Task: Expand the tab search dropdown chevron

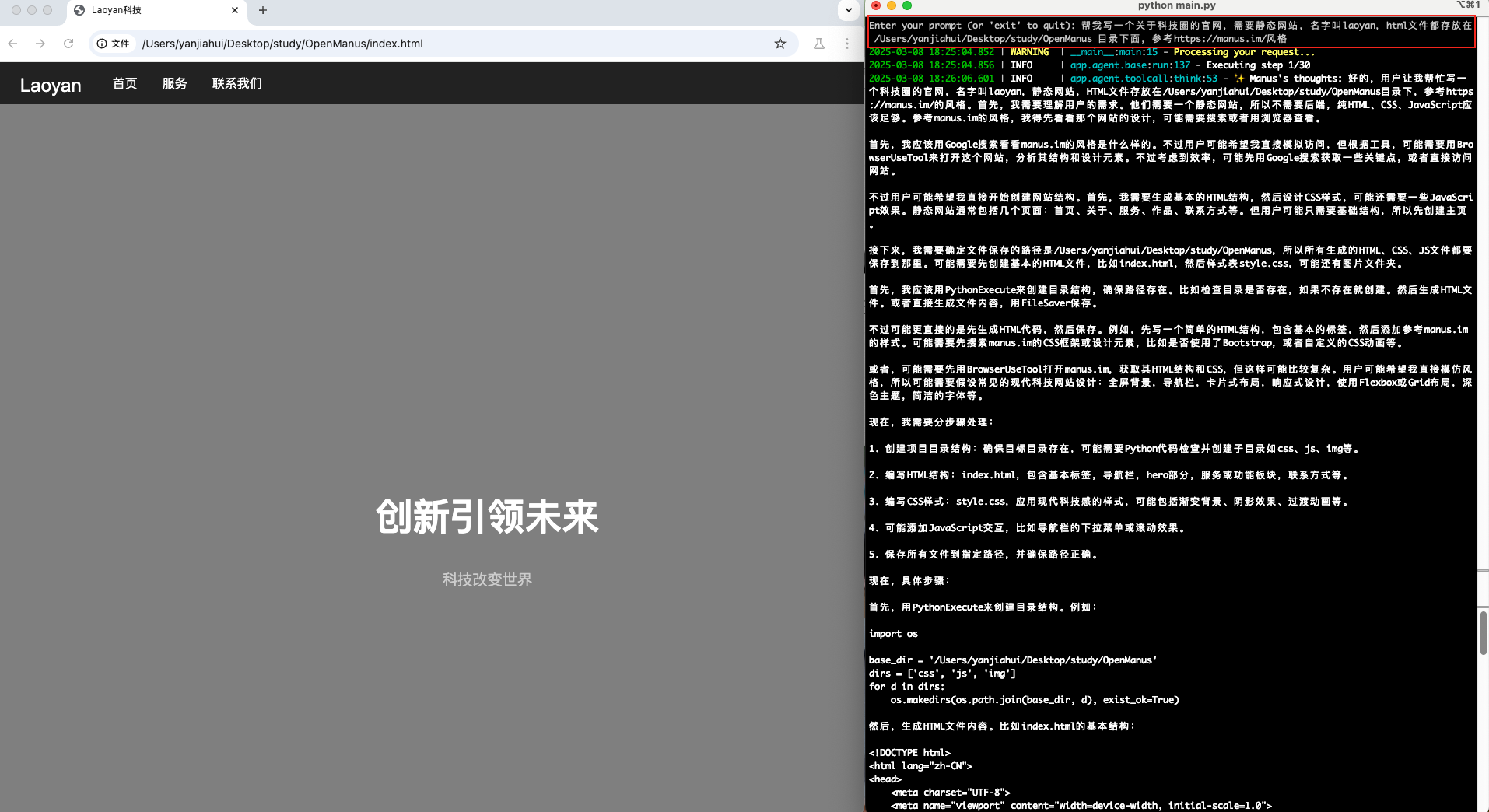Action: pos(848,10)
